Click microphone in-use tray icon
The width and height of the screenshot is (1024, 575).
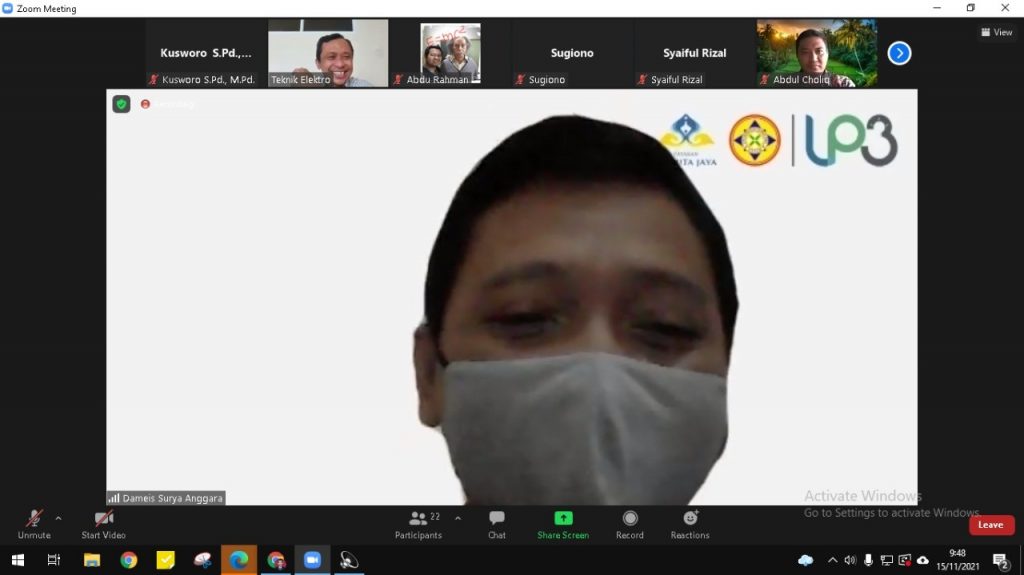pos(868,560)
